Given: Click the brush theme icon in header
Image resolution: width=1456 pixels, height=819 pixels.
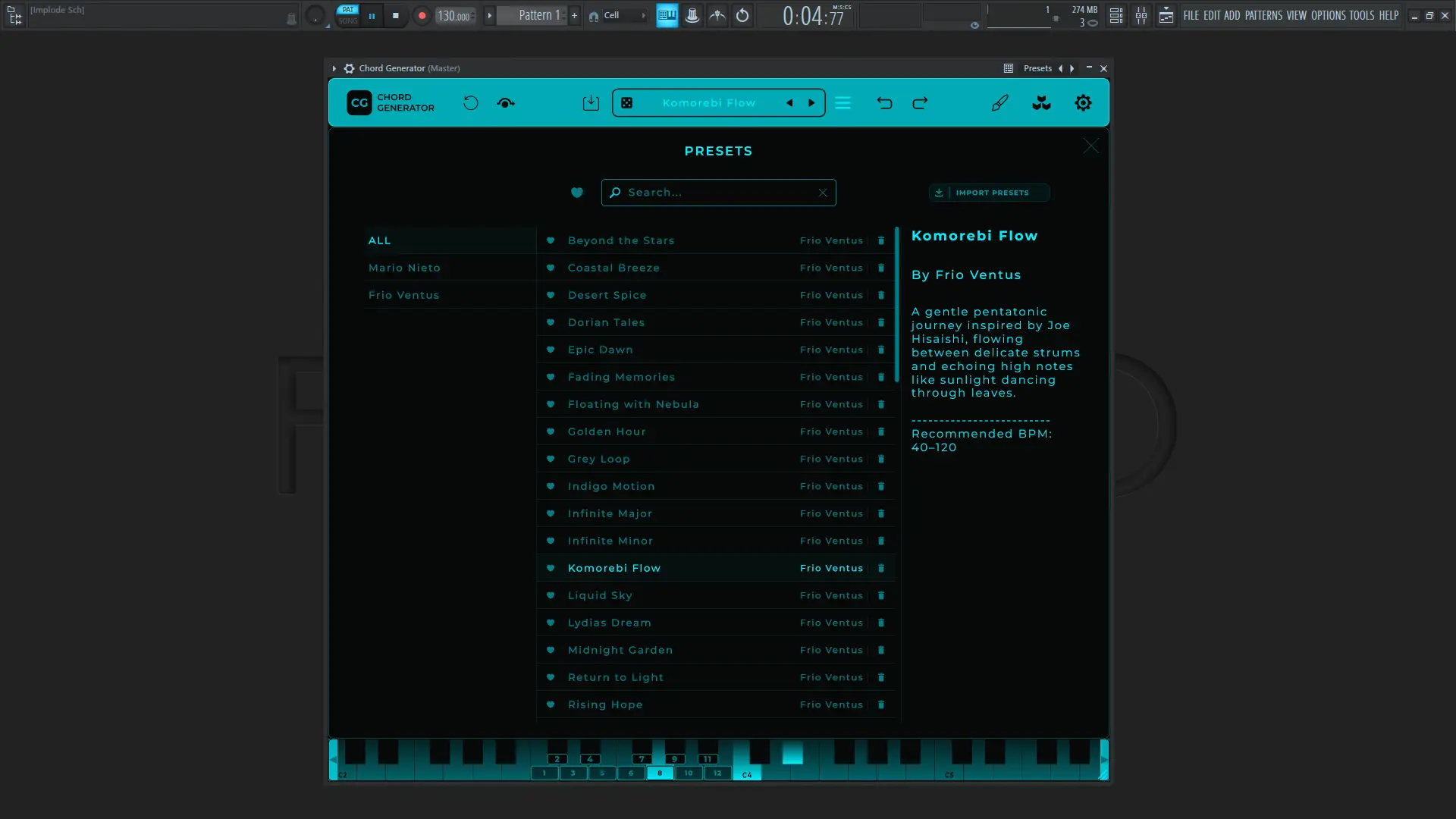Looking at the screenshot, I should [999, 103].
